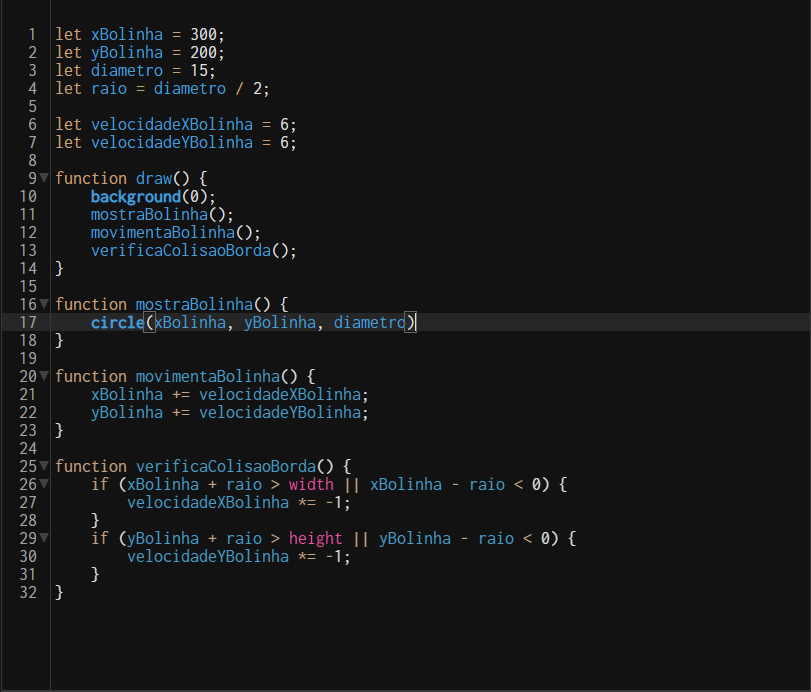This screenshot has width=811, height=692.
Task: Click 'movimentaBolinha' call on line 12
Action: (x=163, y=232)
